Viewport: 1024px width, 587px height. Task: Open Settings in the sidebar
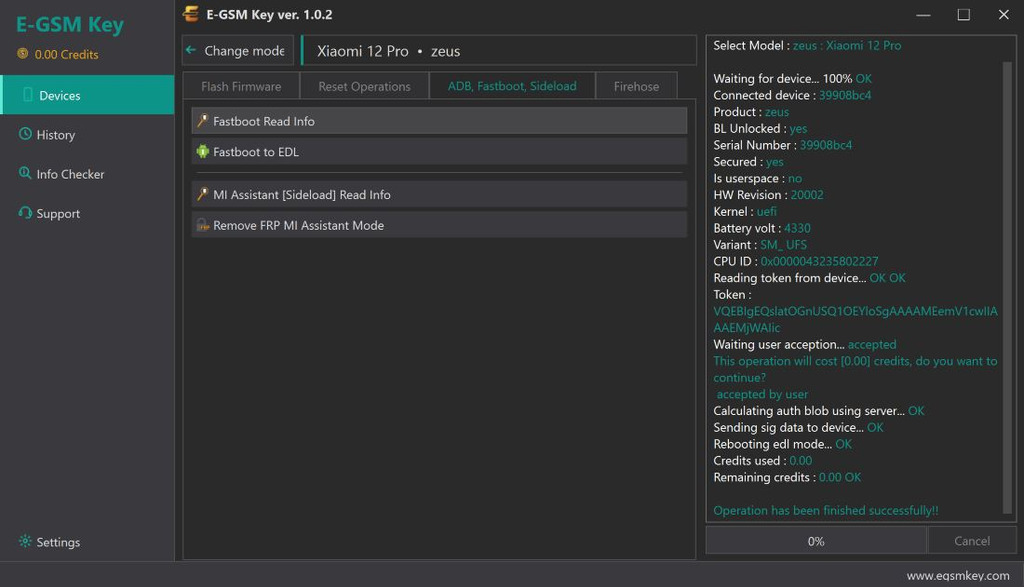tap(88, 542)
